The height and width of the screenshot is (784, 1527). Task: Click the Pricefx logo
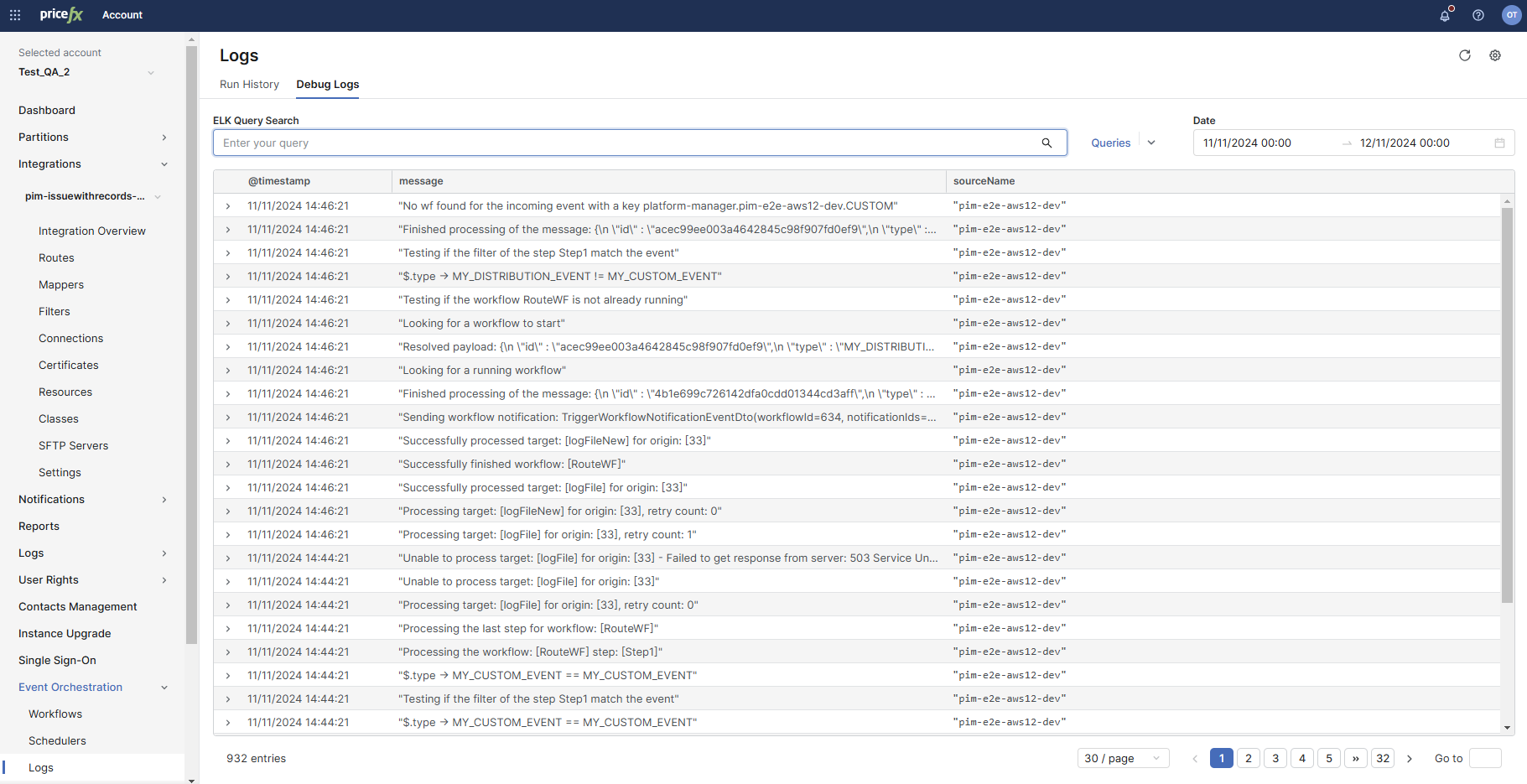pos(61,15)
